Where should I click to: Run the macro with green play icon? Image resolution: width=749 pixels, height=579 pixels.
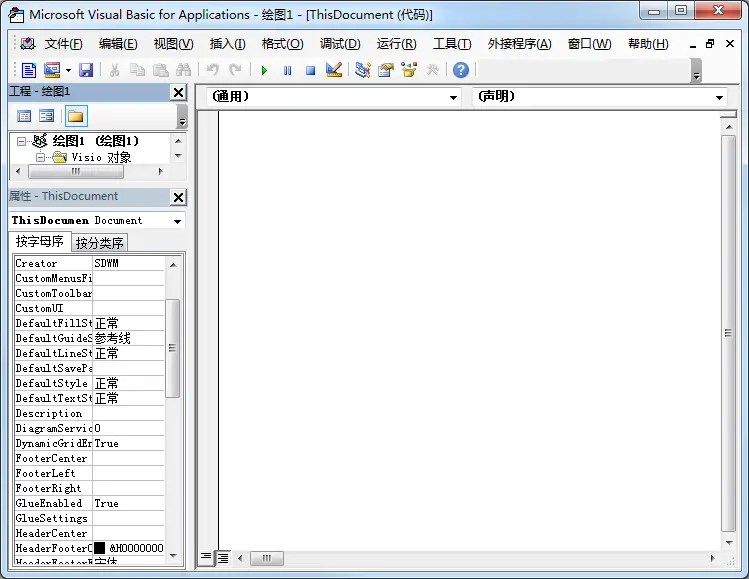pyautogui.click(x=264, y=71)
